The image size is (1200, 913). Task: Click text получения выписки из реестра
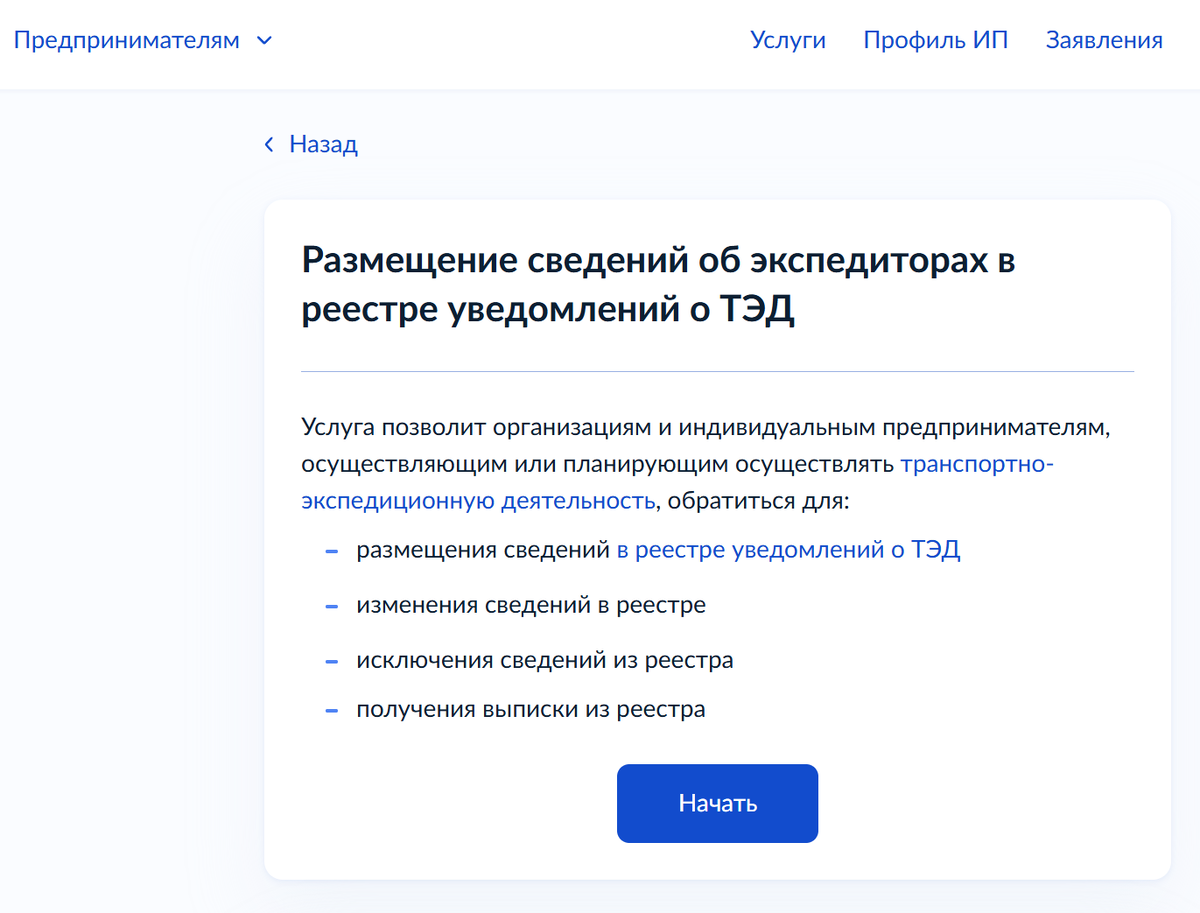(531, 709)
